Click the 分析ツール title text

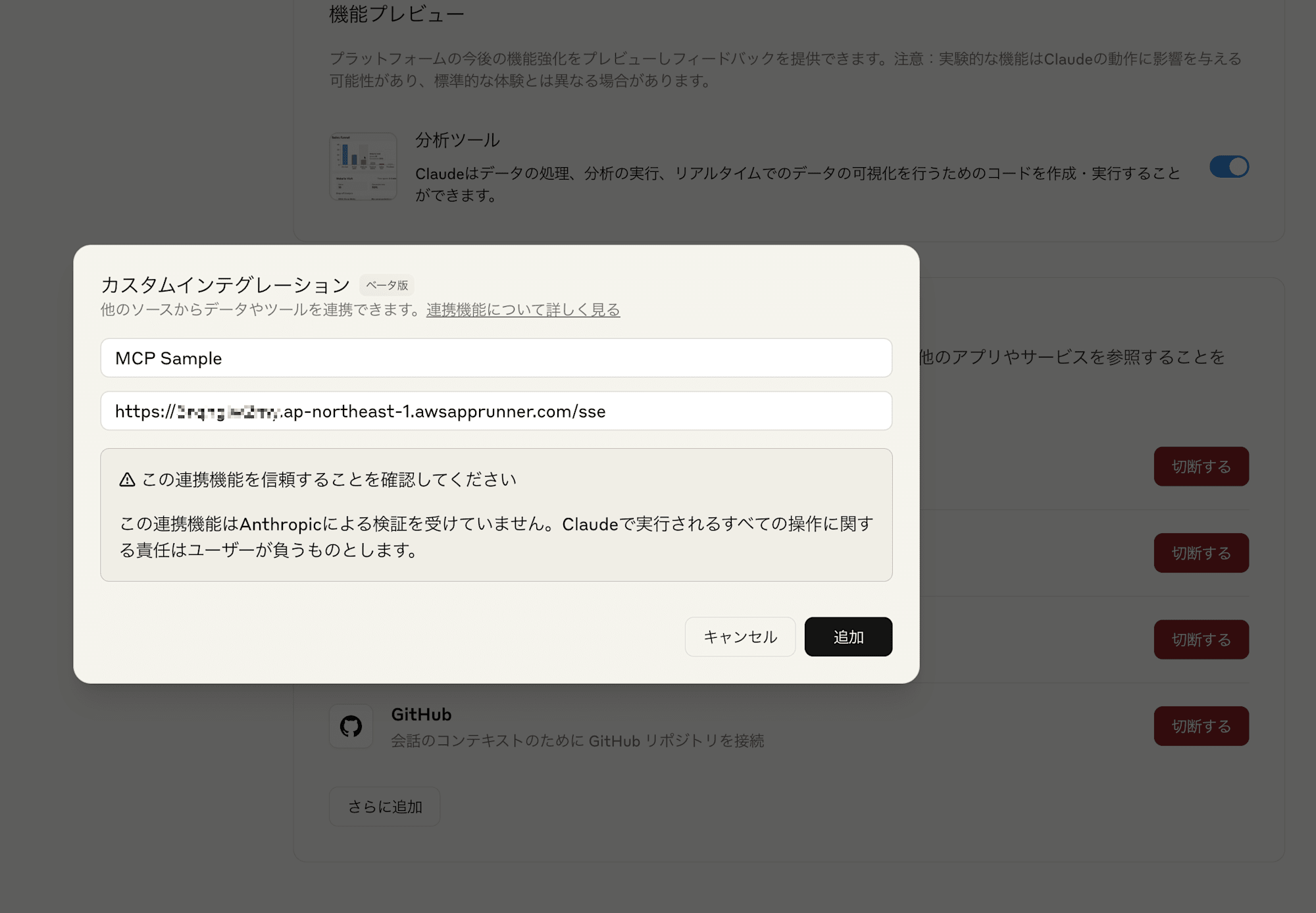click(x=457, y=140)
